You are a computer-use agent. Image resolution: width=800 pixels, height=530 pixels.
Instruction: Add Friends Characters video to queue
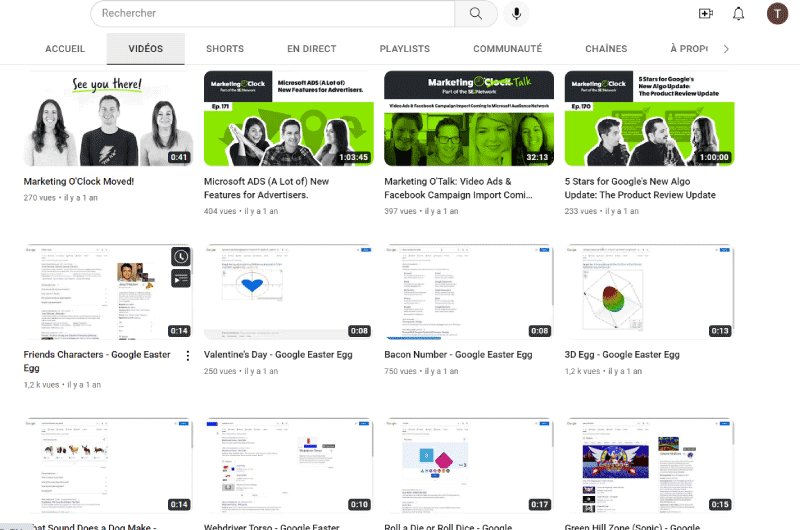pyautogui.click(x=181, y=279)
